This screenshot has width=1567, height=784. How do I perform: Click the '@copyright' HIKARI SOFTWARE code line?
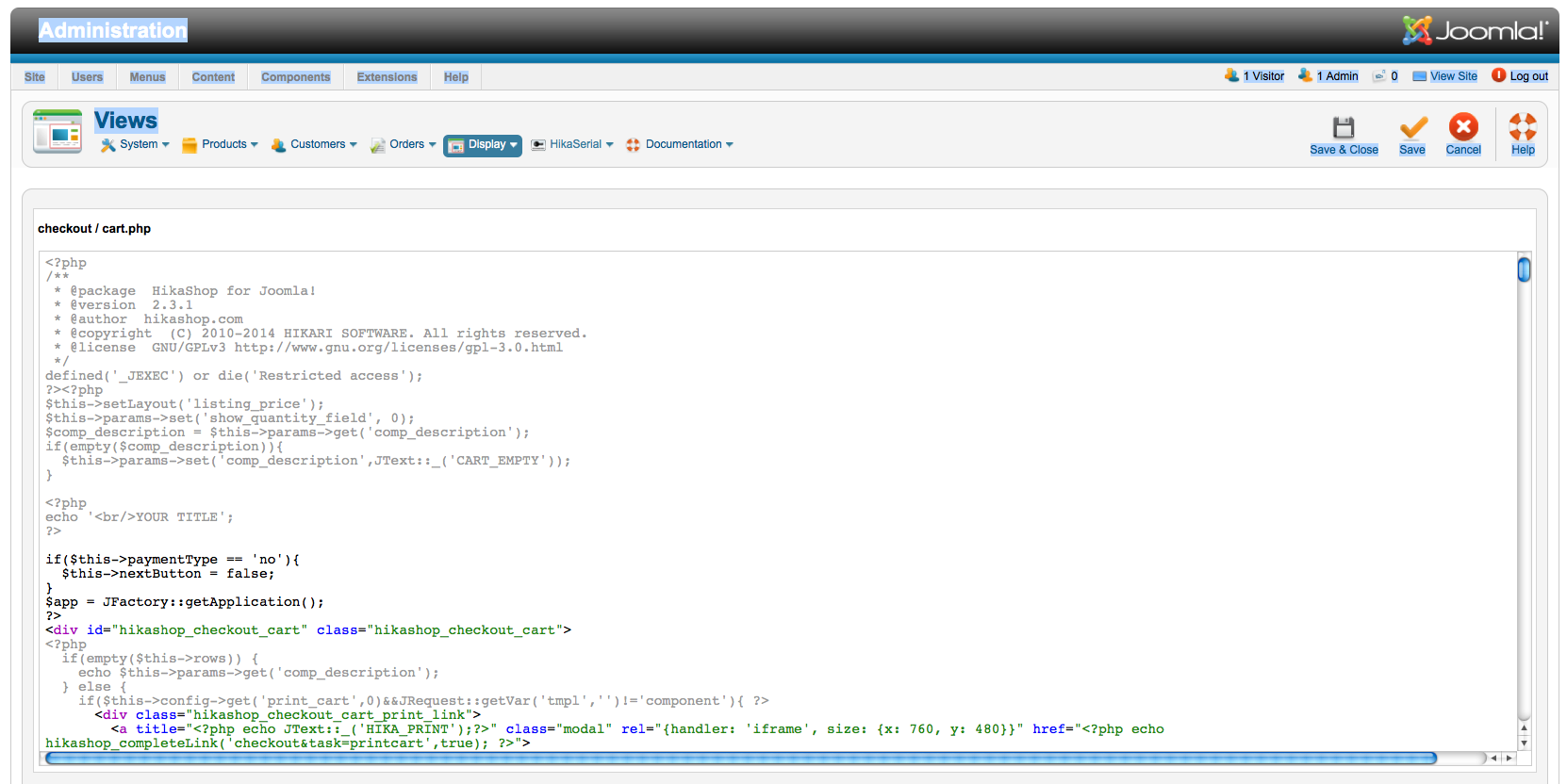tap(321, 334)
